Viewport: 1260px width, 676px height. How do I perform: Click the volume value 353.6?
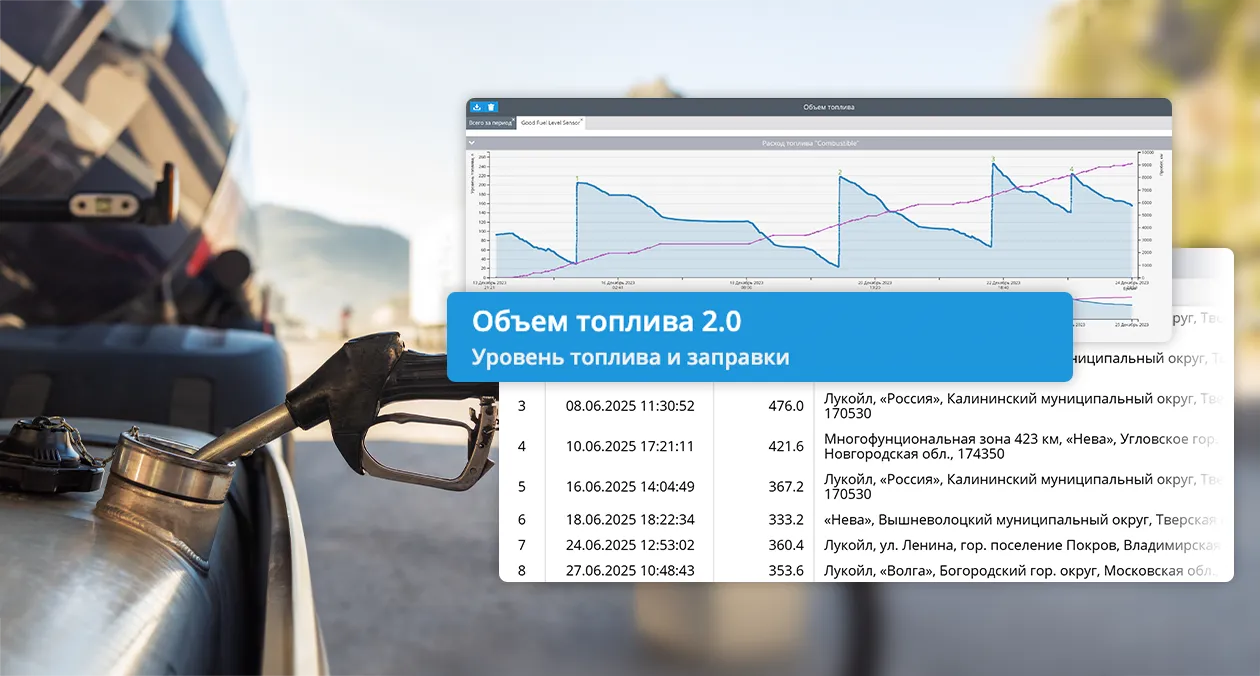(786, 571)
